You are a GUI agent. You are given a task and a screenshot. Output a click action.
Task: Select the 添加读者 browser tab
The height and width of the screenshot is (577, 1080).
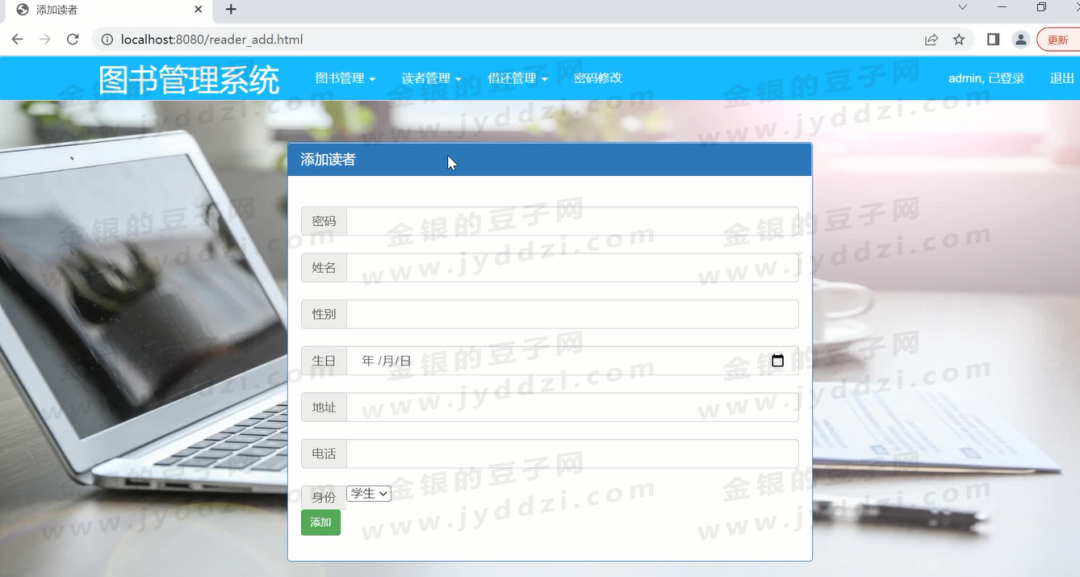pos(107,10)
